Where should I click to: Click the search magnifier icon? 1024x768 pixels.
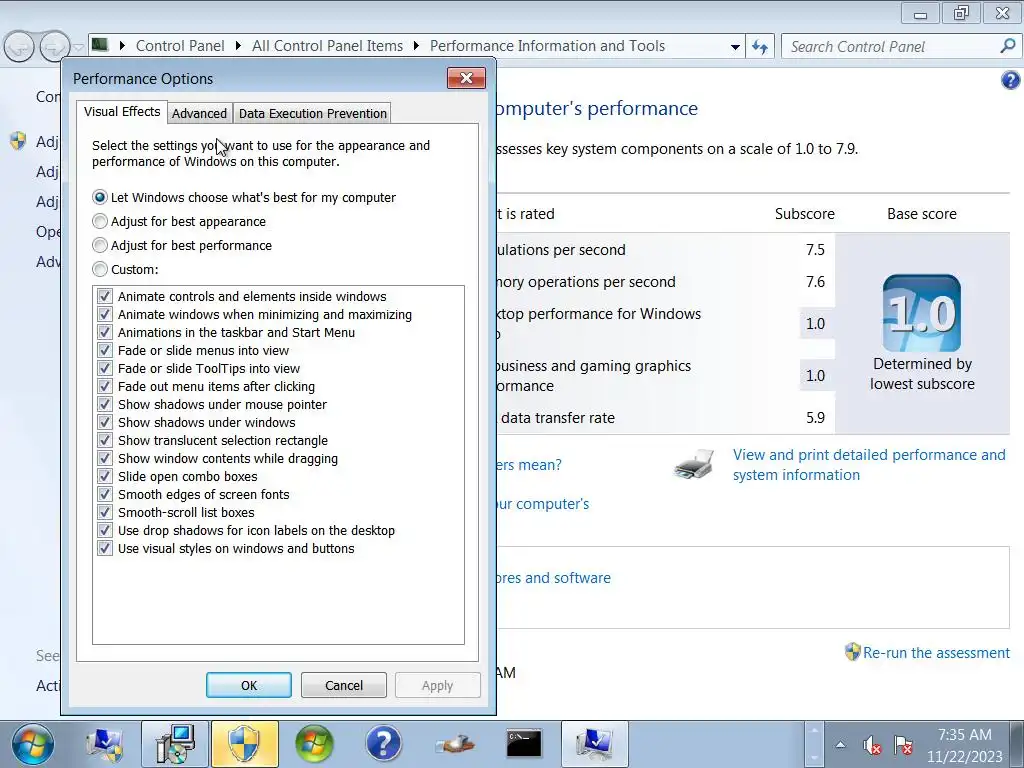coord(1008,46)
